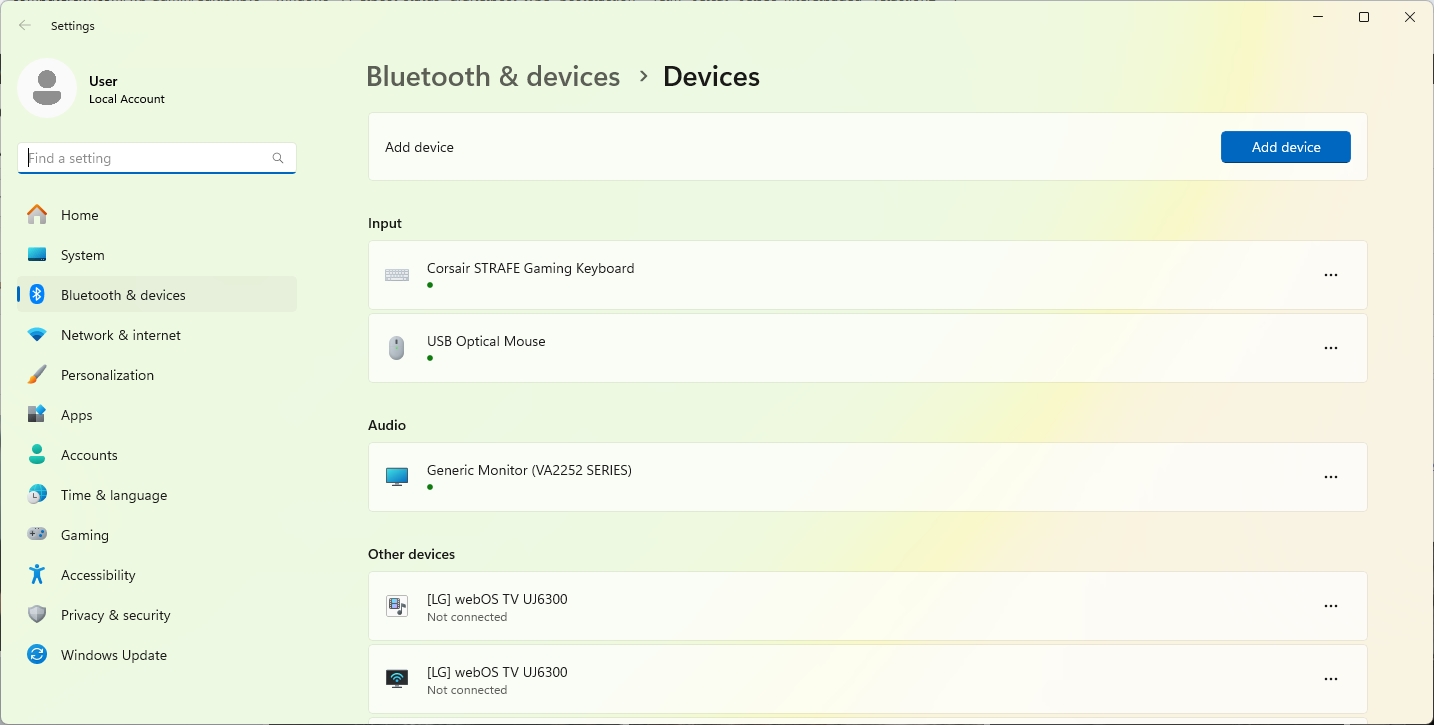Click the USB Optical Mouse name
The width and height of the screenshot is (1434, 725).
click(486, 341)
